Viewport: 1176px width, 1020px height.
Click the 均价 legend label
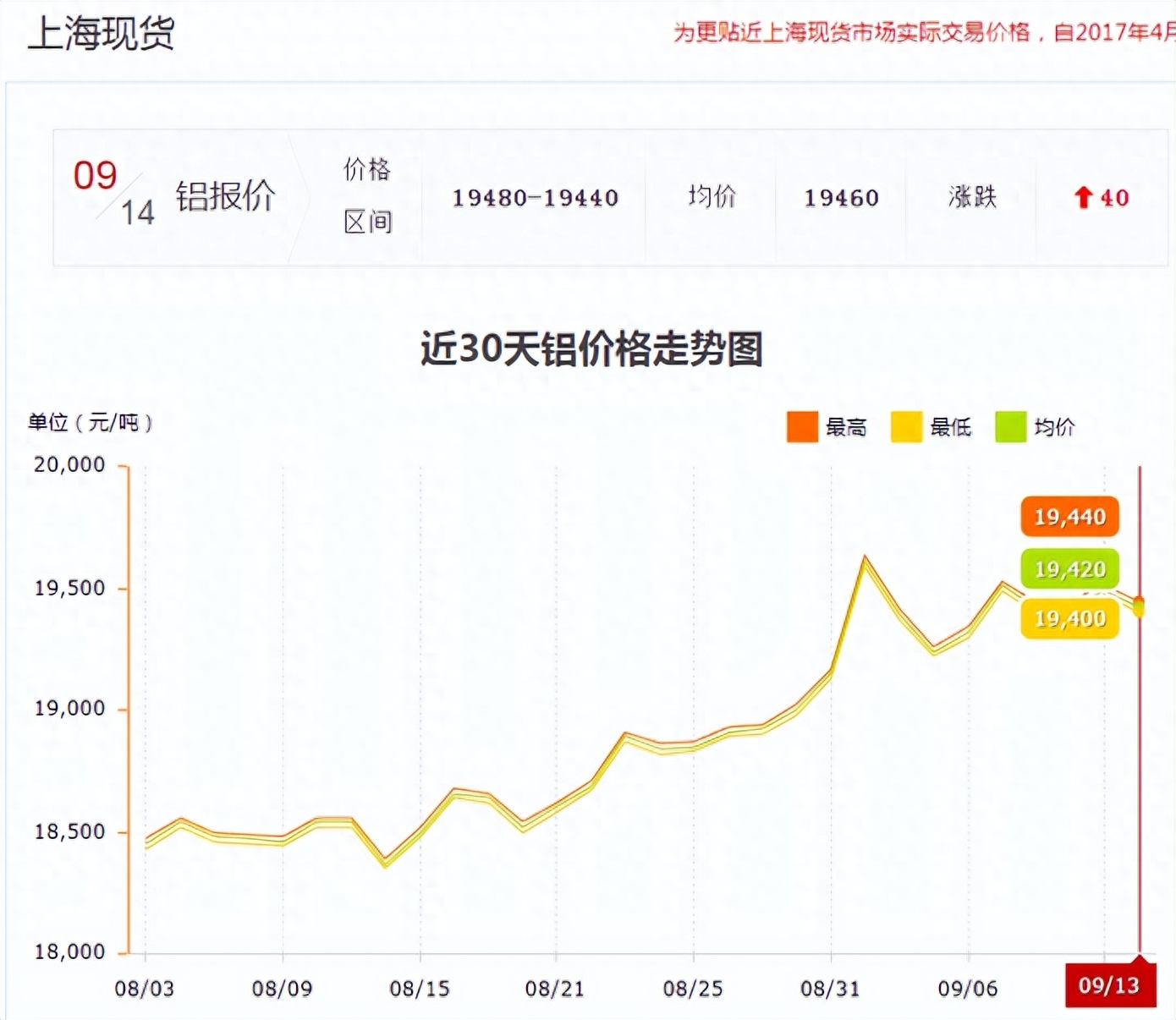click(x=1055, y=428)
